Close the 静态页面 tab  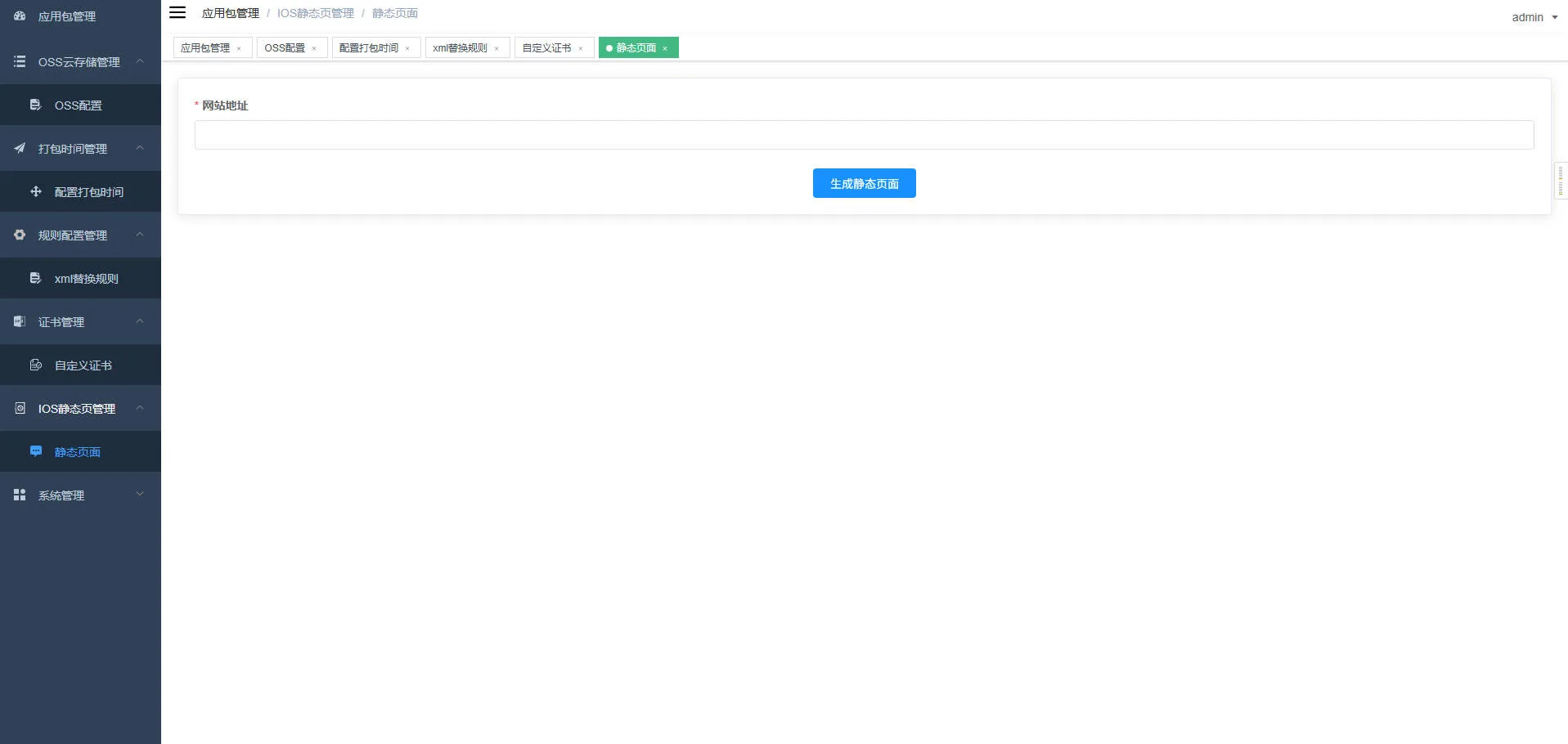(x=665, y=49)
